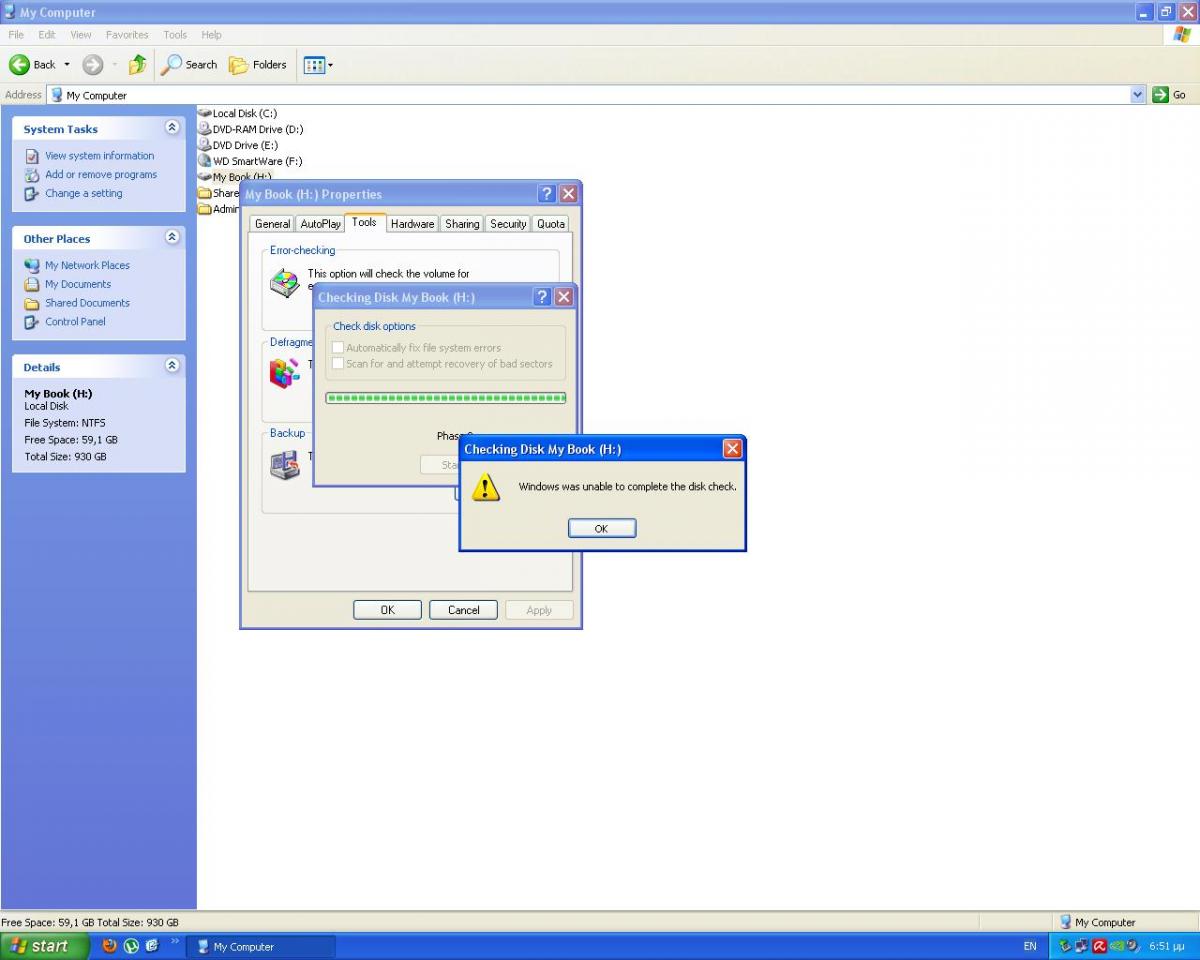
Task: Open the View menu
Action: (x=81, y=35)
